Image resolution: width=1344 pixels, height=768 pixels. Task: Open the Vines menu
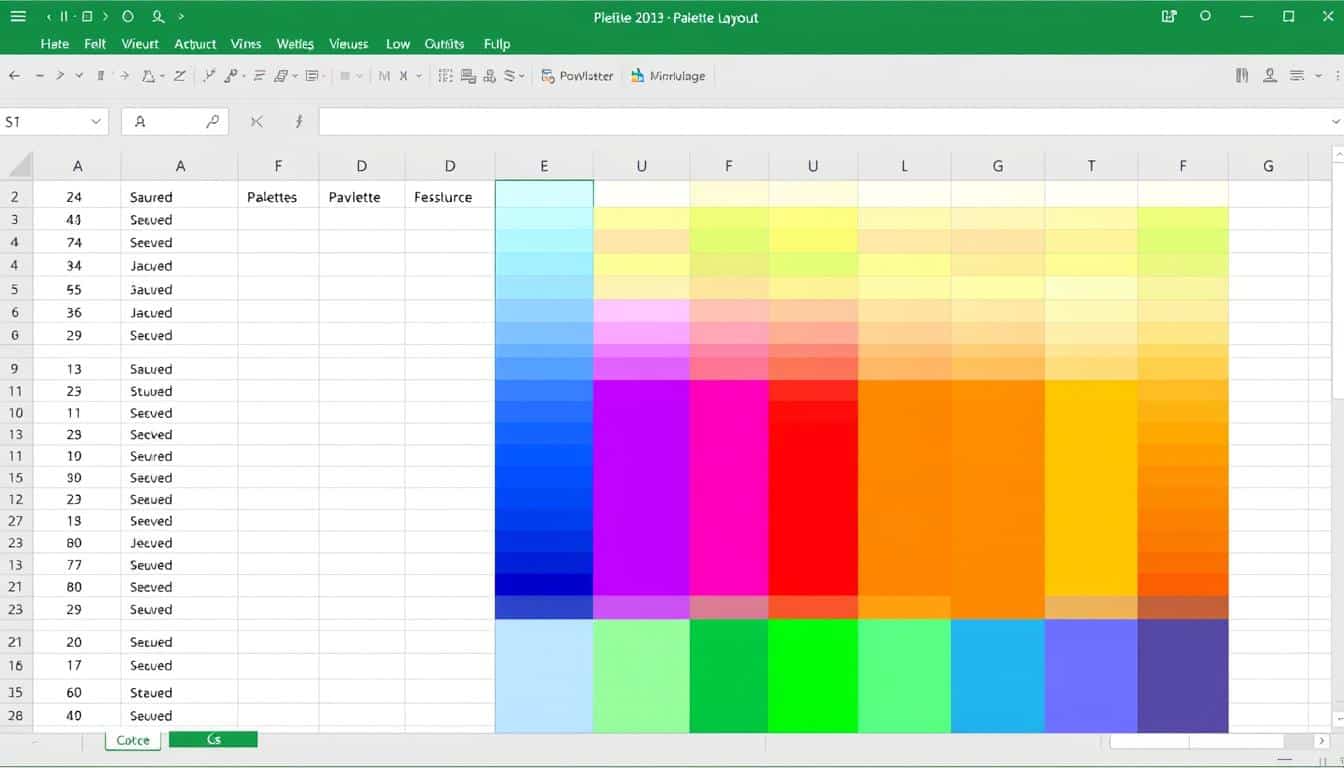pos(246,44)
